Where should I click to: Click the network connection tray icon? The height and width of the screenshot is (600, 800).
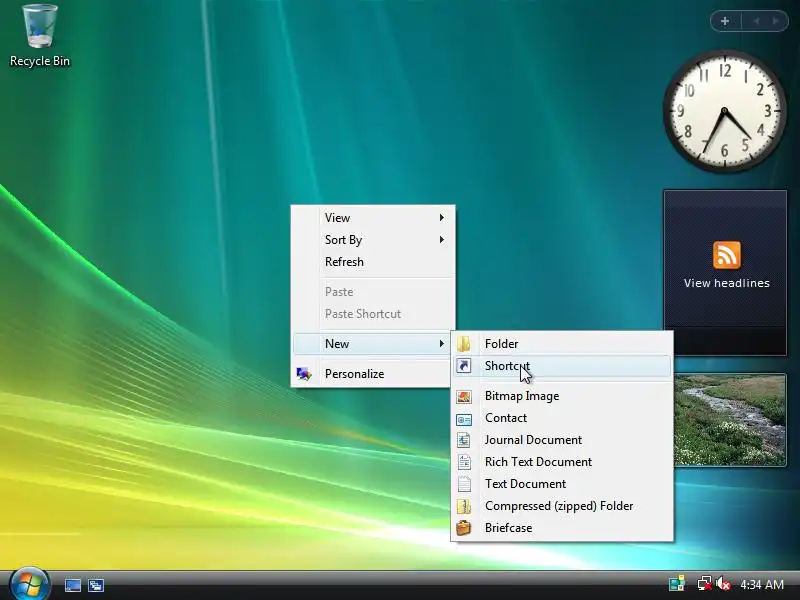(705, 583)
